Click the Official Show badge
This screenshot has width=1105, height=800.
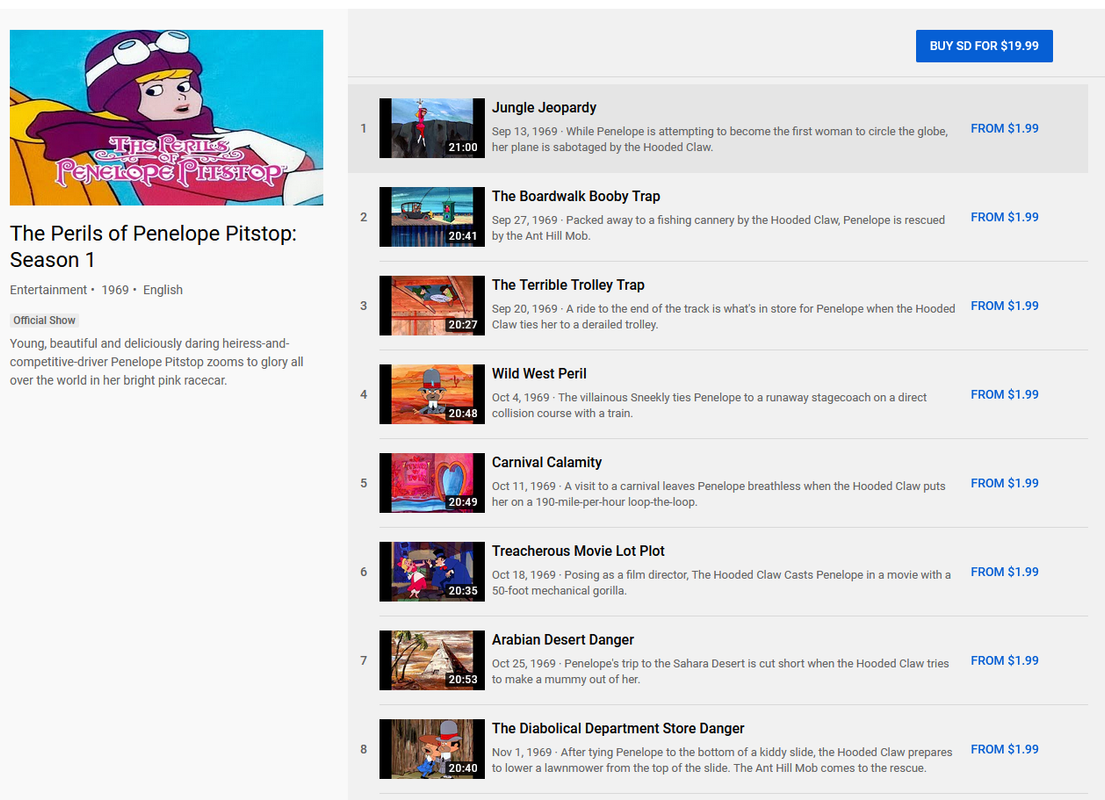(x=44, y=321)
